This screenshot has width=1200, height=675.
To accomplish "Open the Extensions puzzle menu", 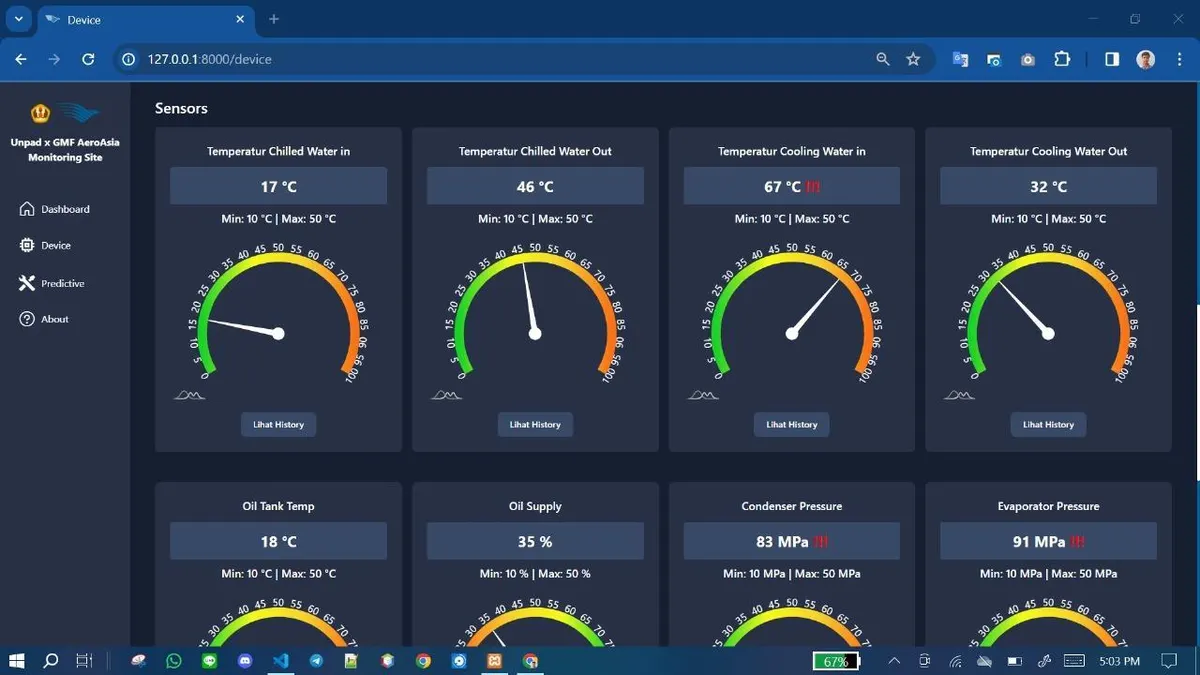I will point(1062,59).
